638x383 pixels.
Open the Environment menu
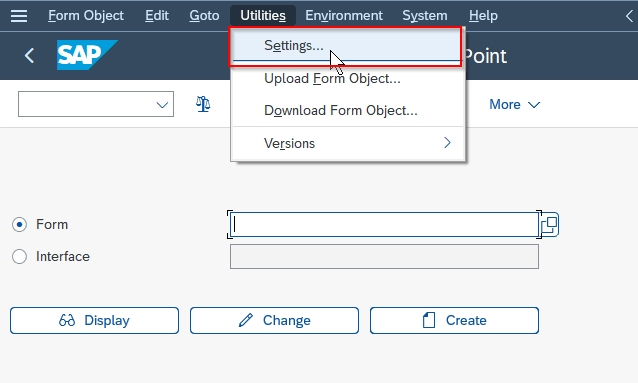pyautogui.click(x=344, y=16)
